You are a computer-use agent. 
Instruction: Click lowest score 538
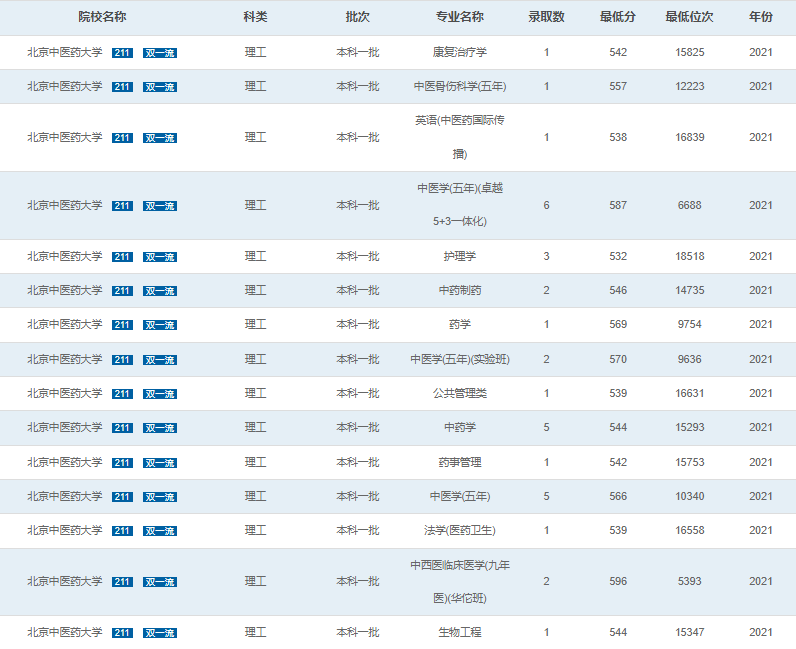click(618, 137)
